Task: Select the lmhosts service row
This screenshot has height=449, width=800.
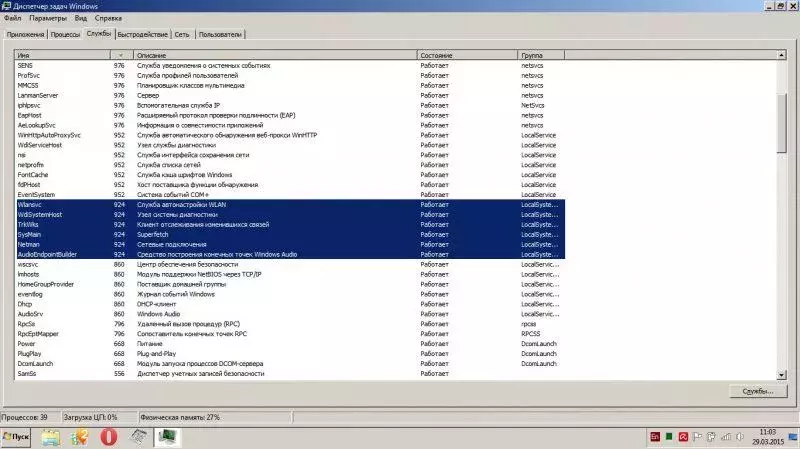Action: pyautogui.click(x=290, y=275)
